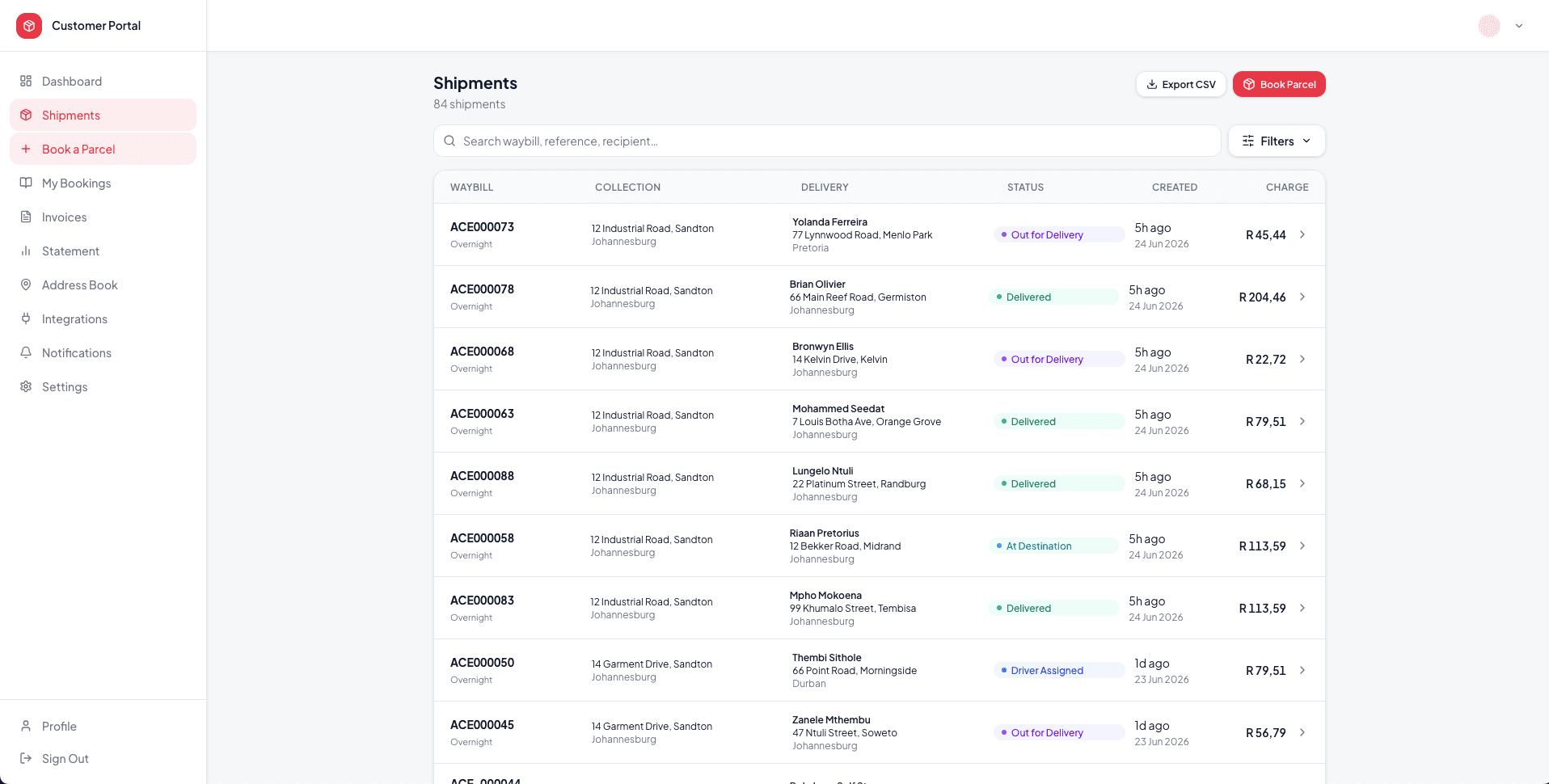Image resolution: width=1549 pixels, height=784 pixels.
Task: Click the user avatar in top bar
Action: 1489,26
